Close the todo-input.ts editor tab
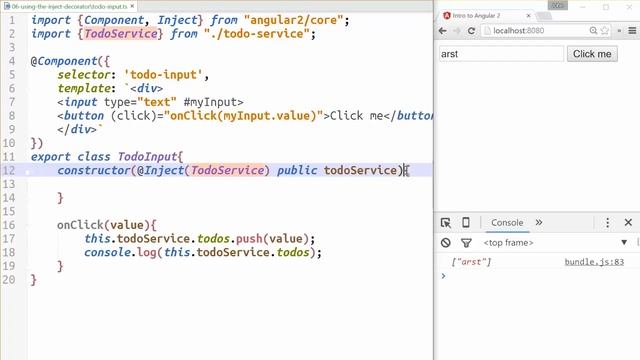The width and height of the screenshot is (640, 360). (x=132, y=6)
